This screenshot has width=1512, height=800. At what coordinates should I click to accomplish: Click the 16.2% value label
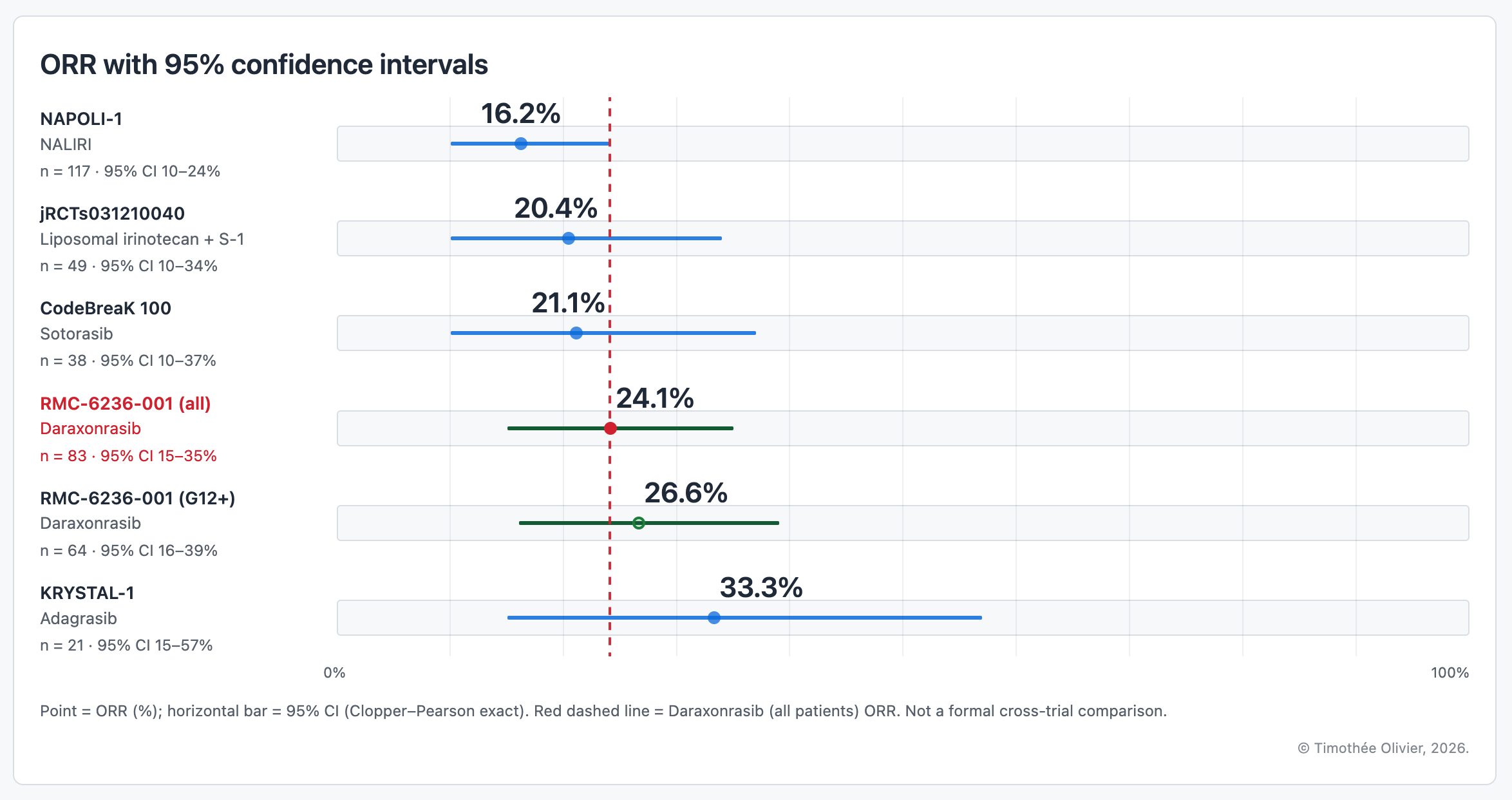tap(520, 114)
